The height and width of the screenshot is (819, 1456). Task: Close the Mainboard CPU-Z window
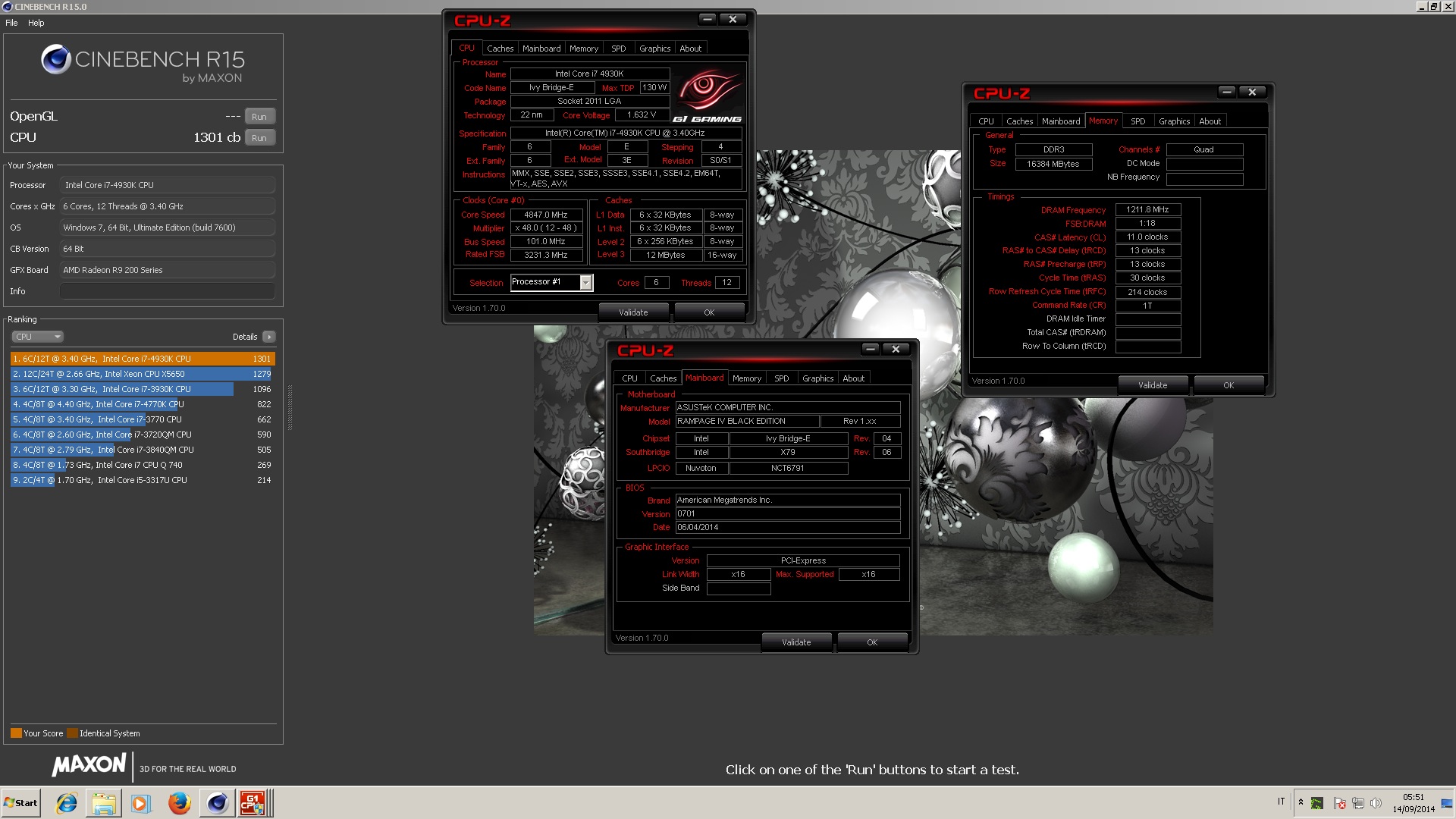tap(896, 349)
